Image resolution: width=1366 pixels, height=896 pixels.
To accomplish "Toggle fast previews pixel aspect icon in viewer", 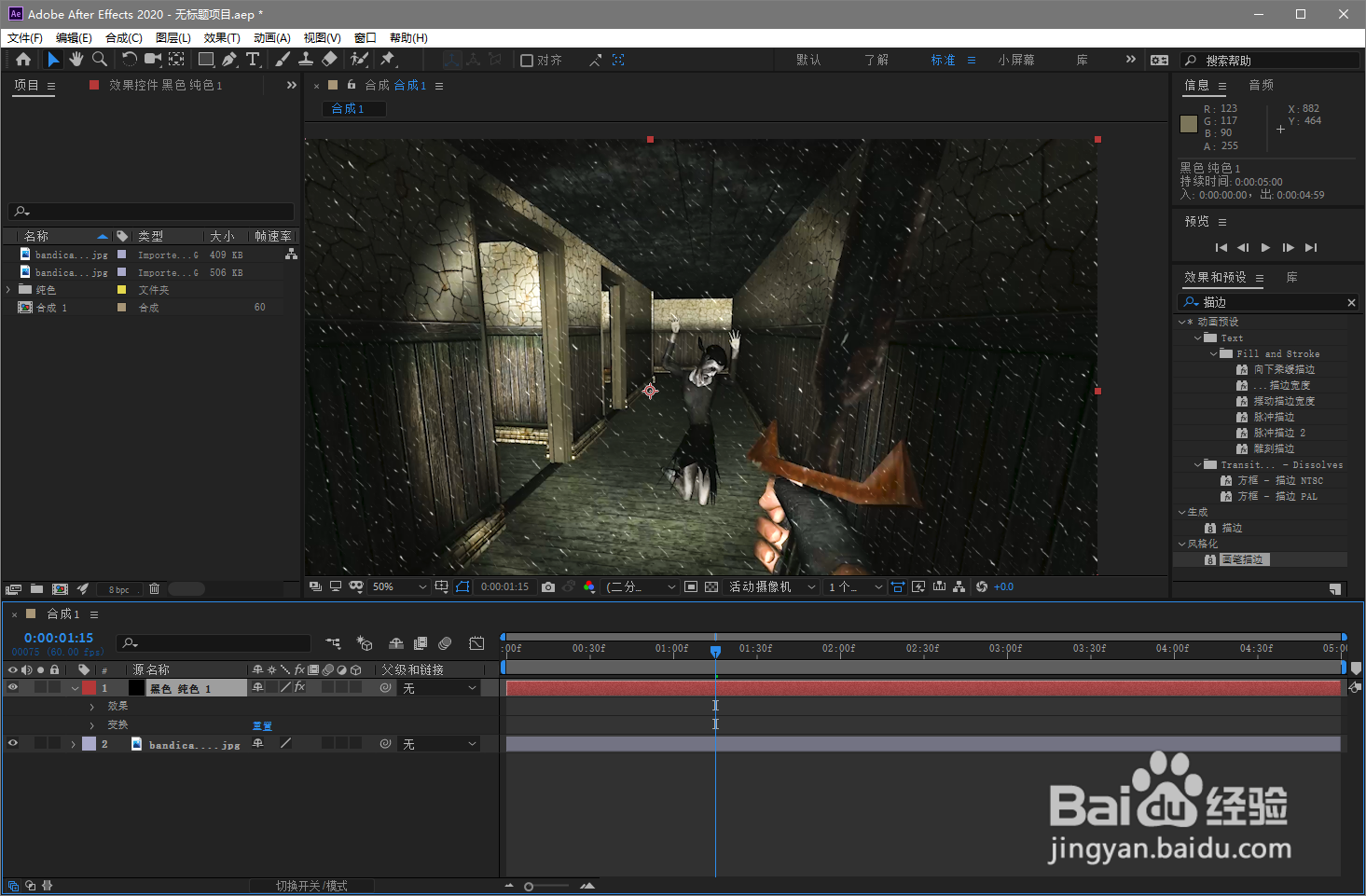I will coord(897,586).
